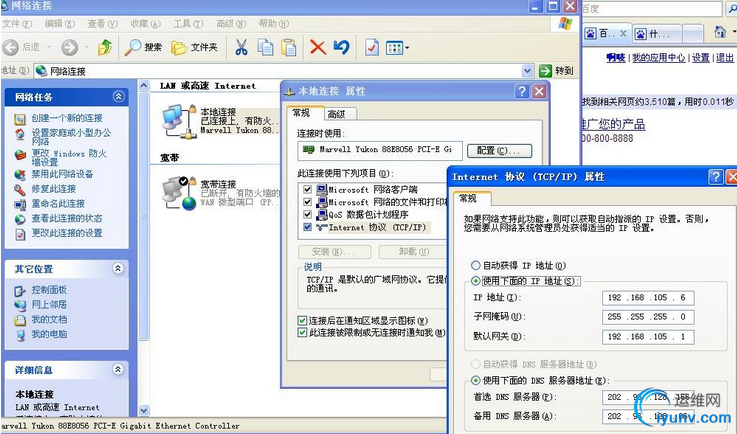Image resolution: width=737 pixels, height=434 pixels.
Task: Open the 工具(T) menu
Action: coord(188,24)
